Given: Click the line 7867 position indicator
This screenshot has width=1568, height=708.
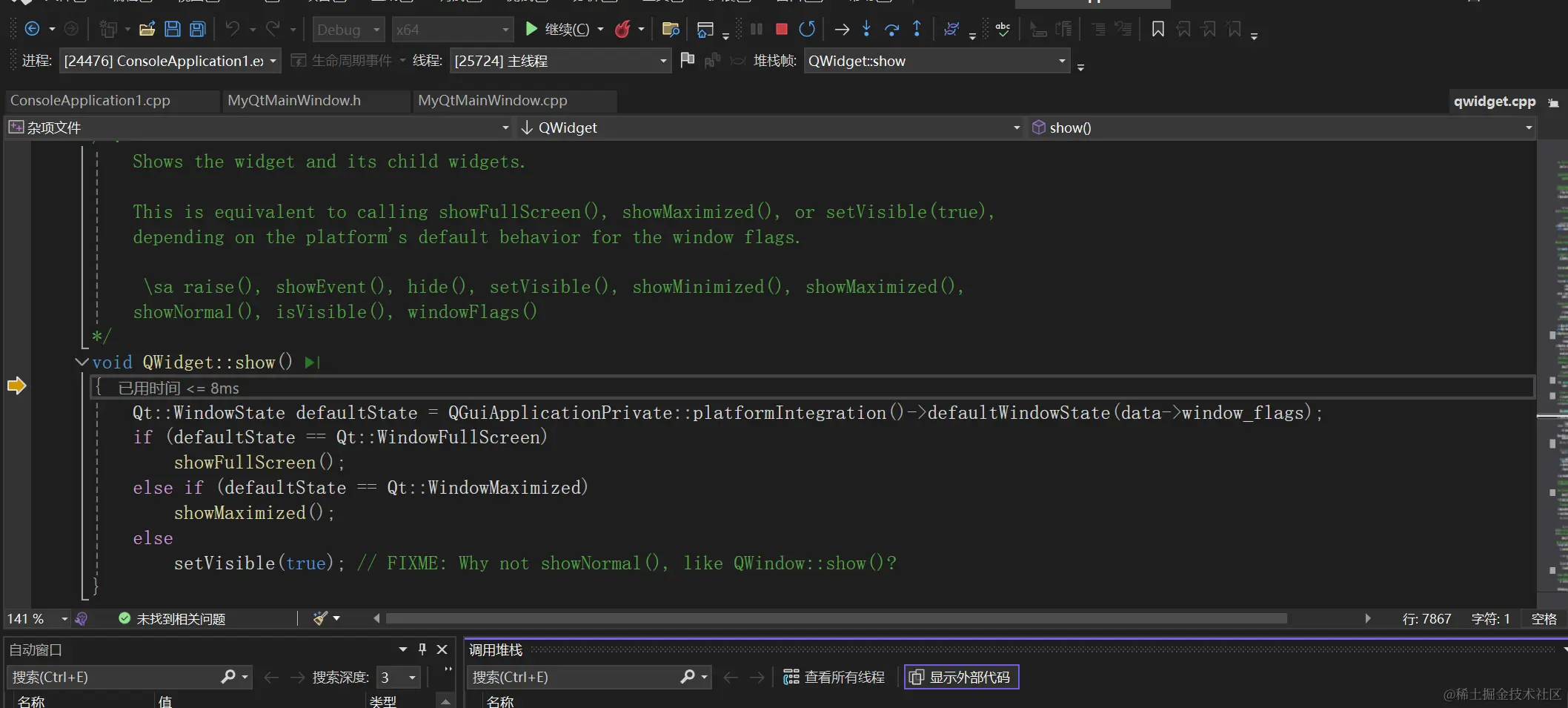Looking at the screenshot, I should [1426, 618].
